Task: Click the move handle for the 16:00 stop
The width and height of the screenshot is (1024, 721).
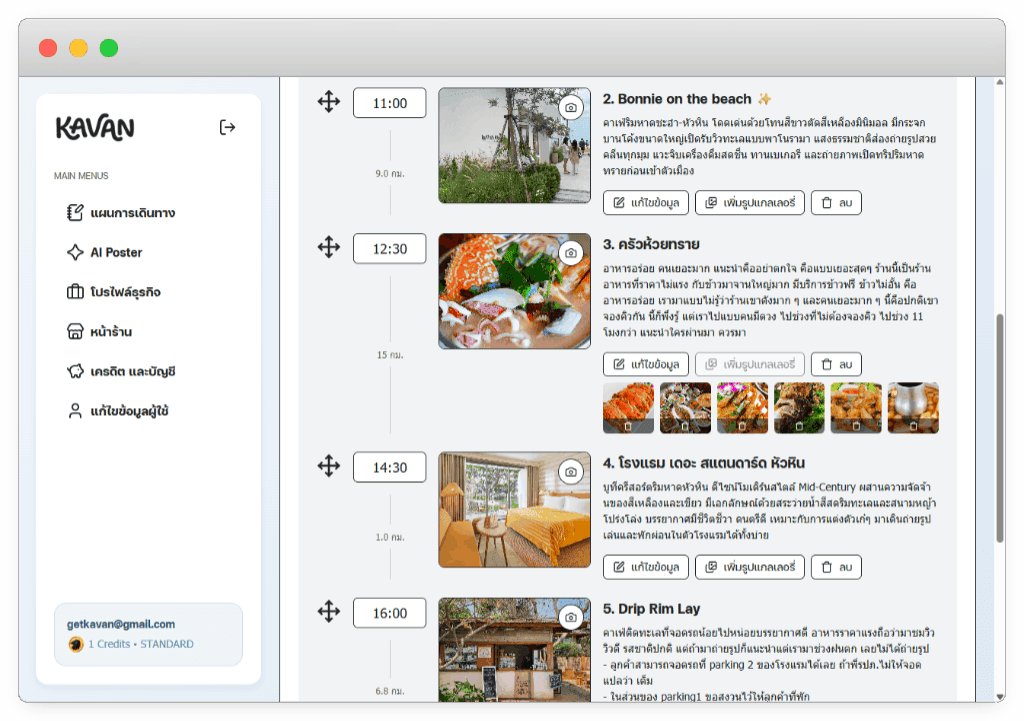Action: tap(328, 612)
